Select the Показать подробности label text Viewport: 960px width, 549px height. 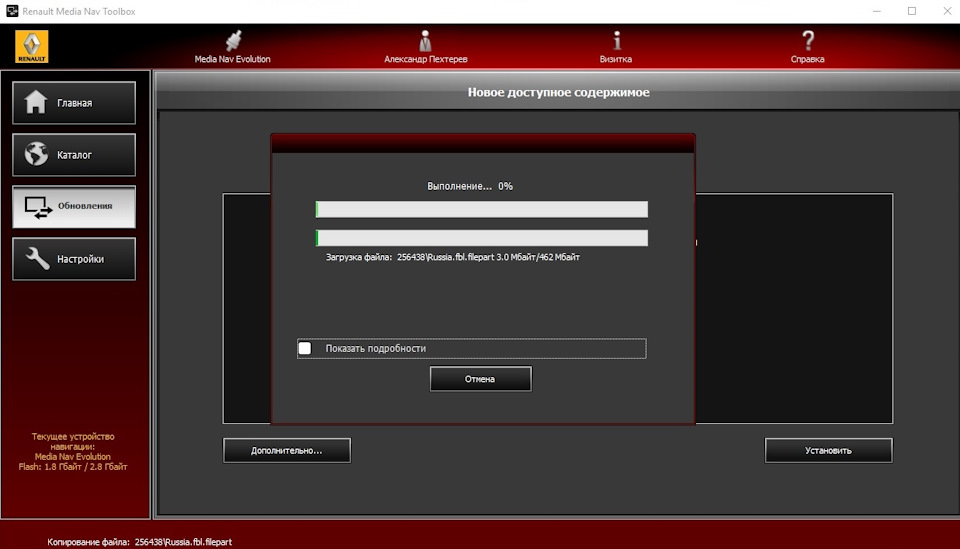[375, 348]
